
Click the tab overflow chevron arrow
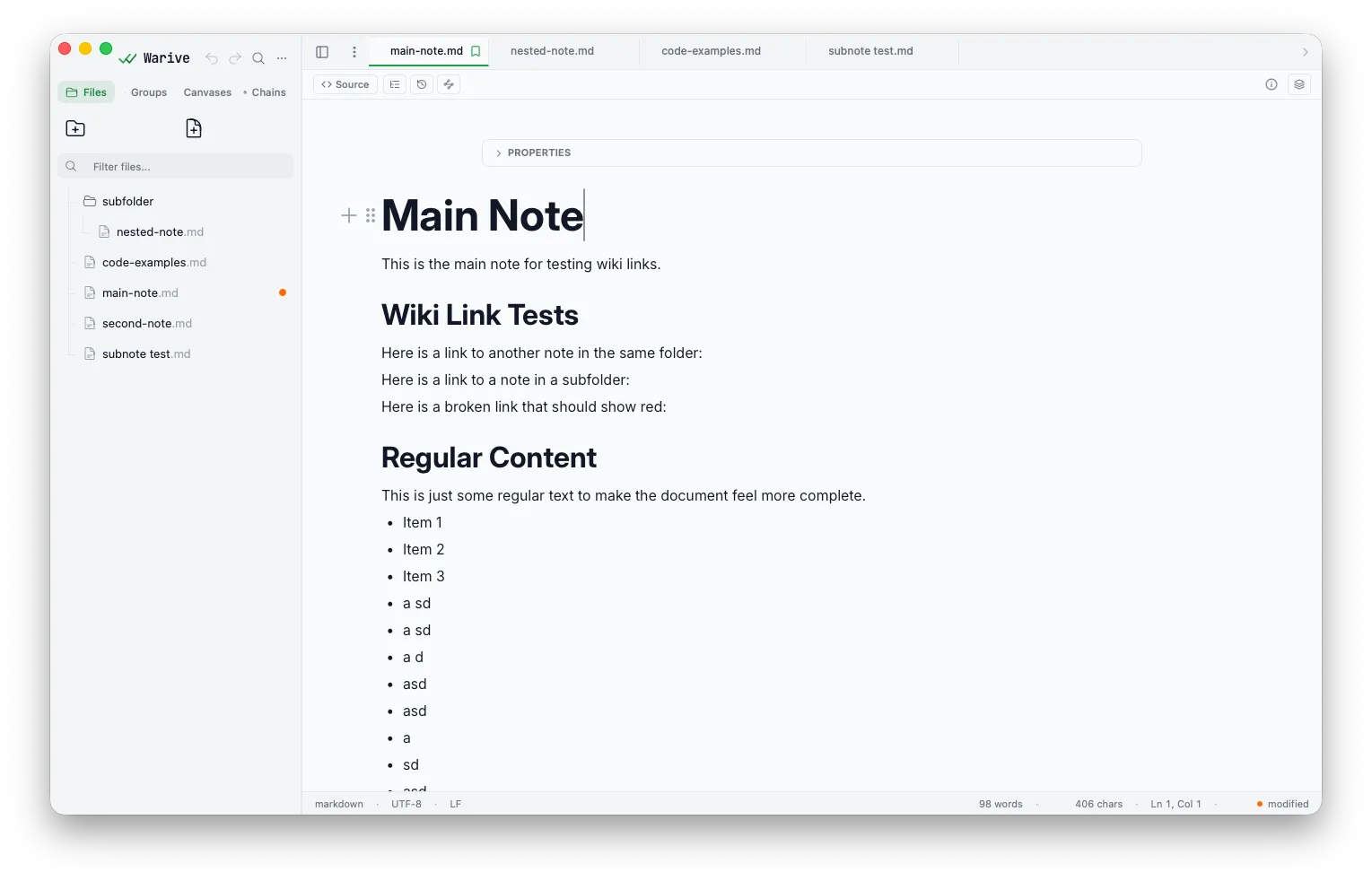coord(1305,52)
